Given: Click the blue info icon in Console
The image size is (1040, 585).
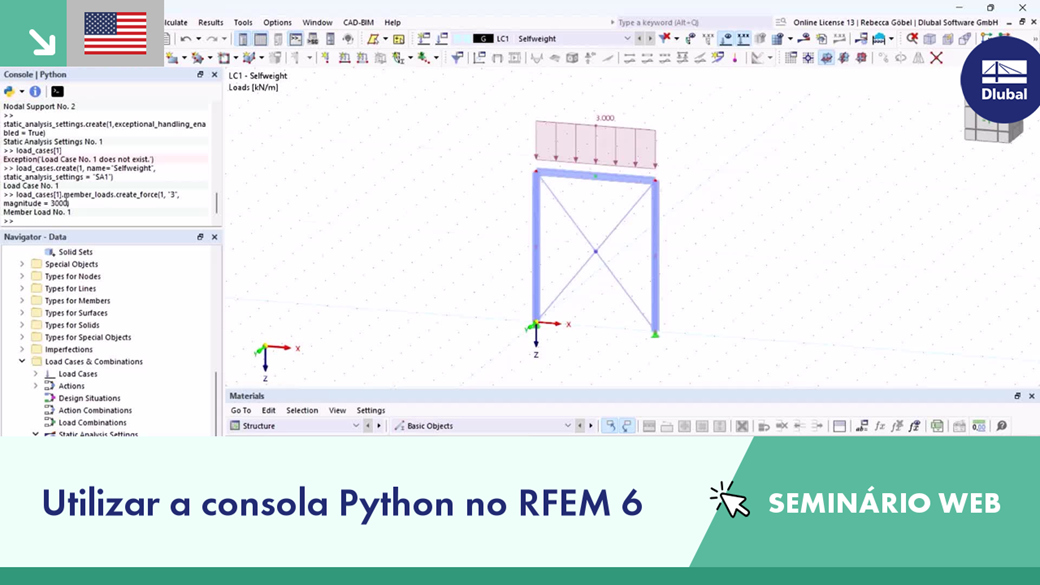Looking at the screenshot, I should click(35, 92).
